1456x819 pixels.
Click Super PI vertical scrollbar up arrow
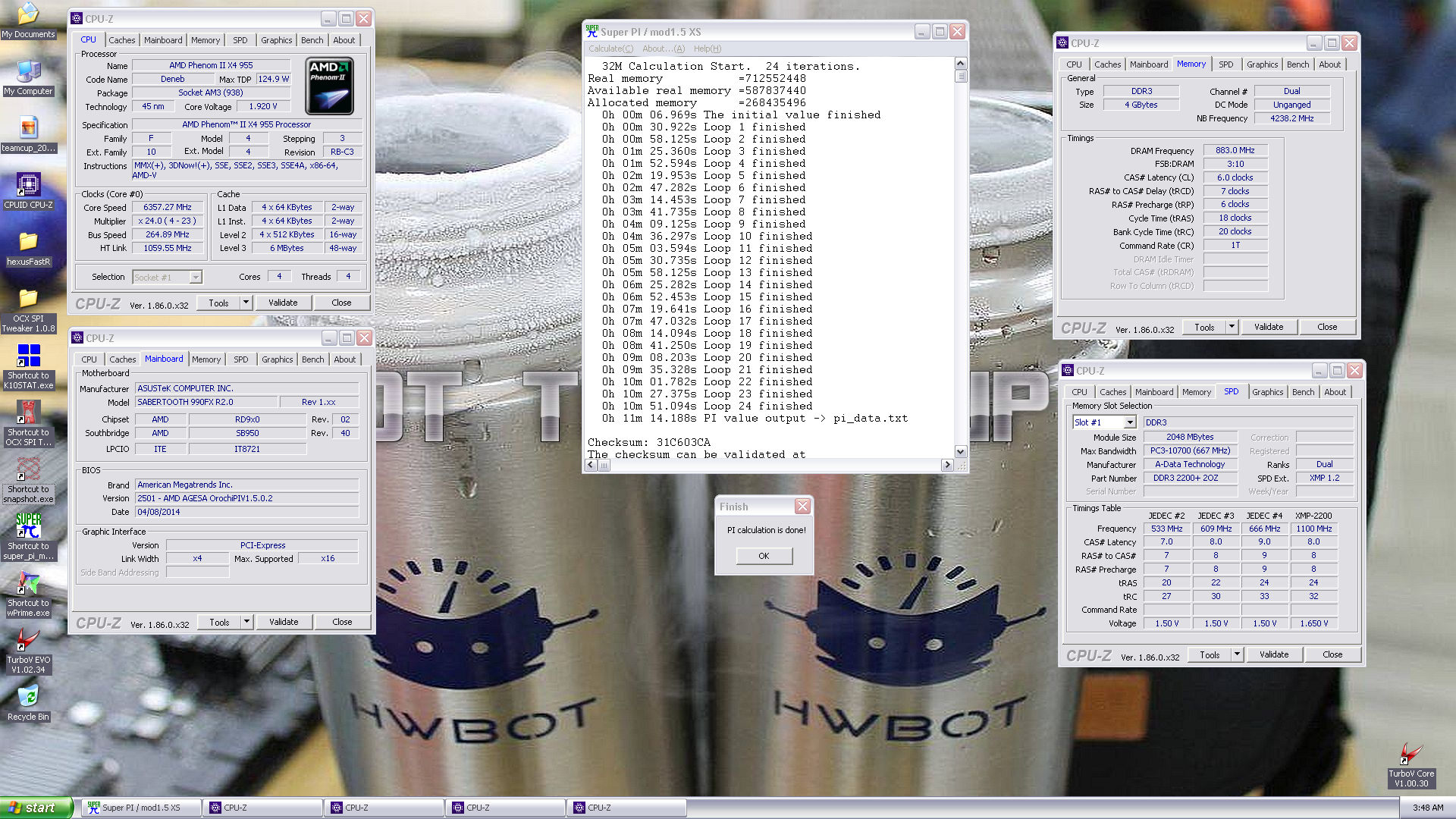961,64
